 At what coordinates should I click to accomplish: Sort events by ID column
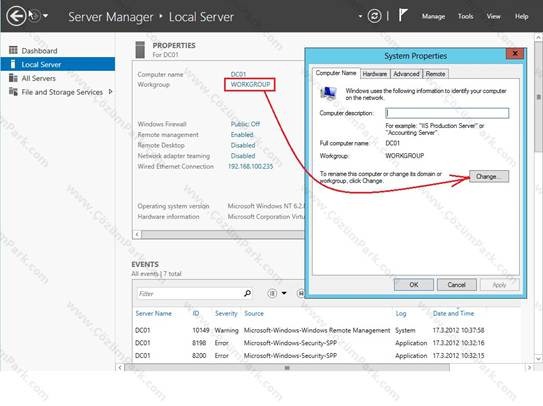coord(196,314)
